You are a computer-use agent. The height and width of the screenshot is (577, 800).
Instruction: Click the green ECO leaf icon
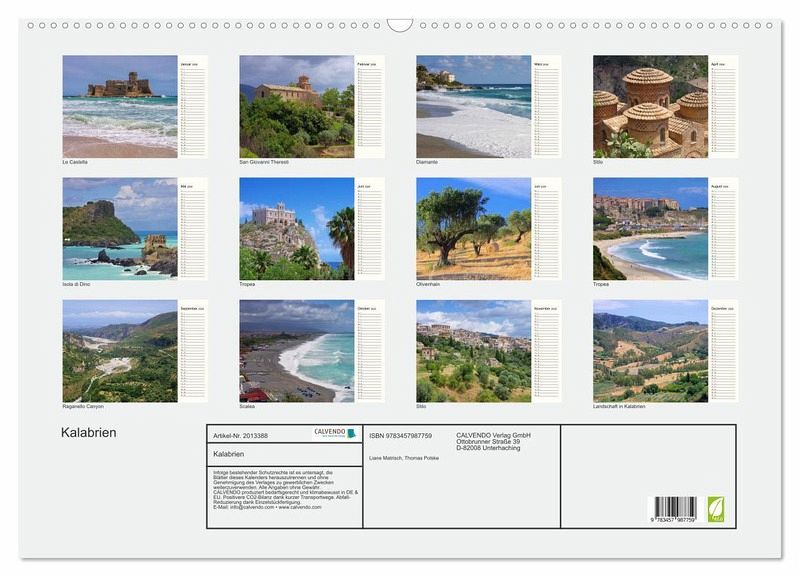pos(715,509)
